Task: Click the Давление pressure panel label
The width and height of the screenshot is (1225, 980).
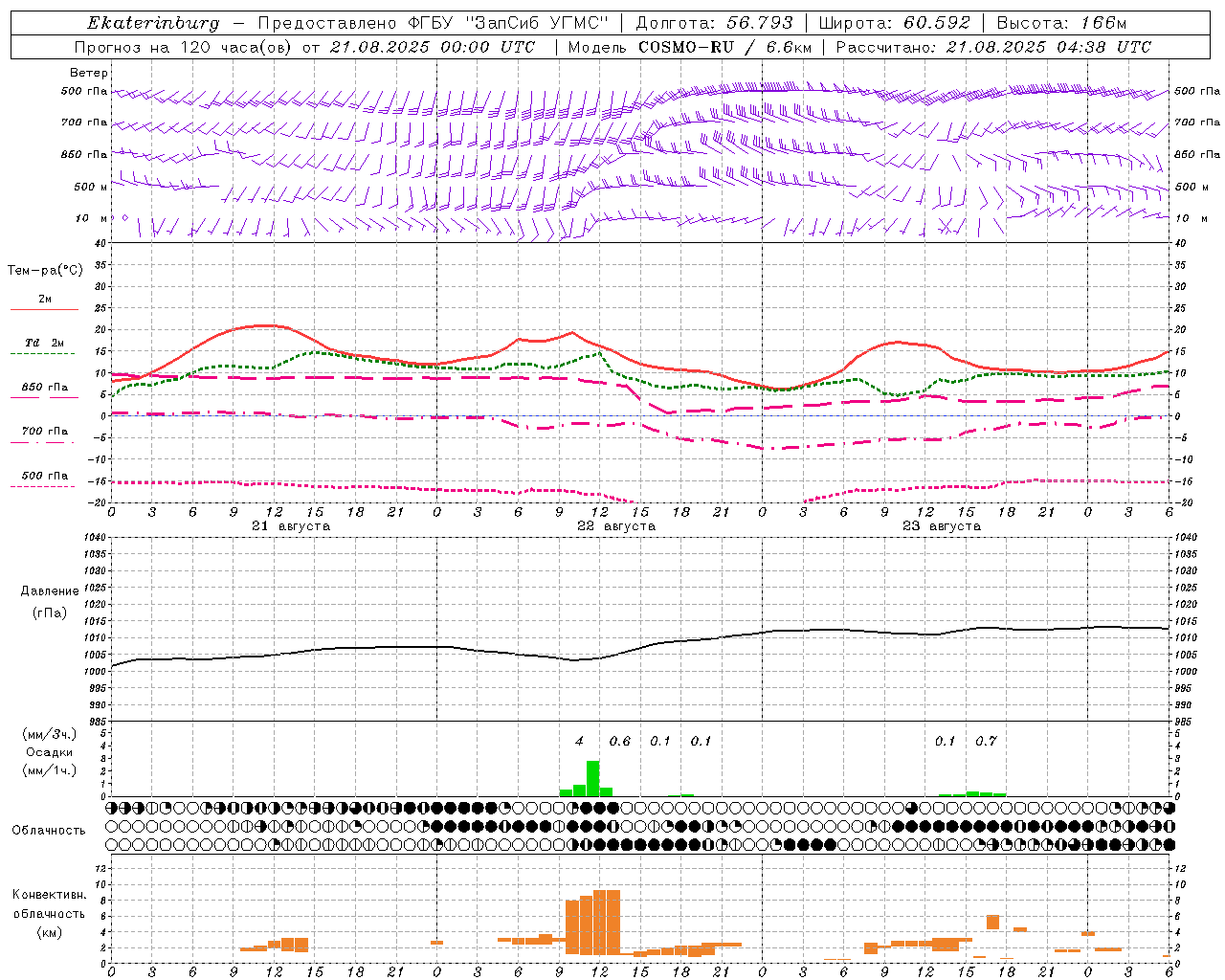Action: click(50, 591)
